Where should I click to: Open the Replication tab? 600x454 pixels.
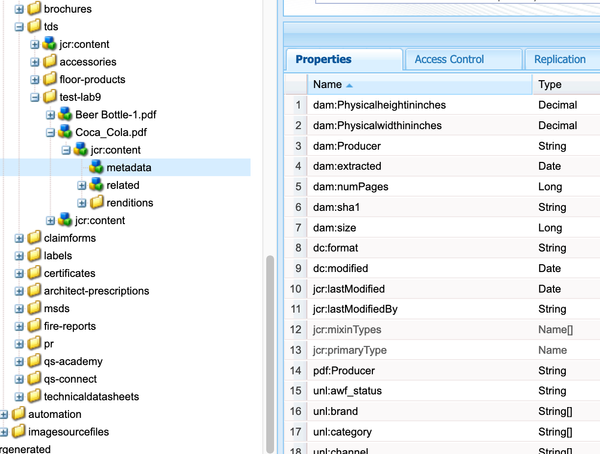[560, 60]
